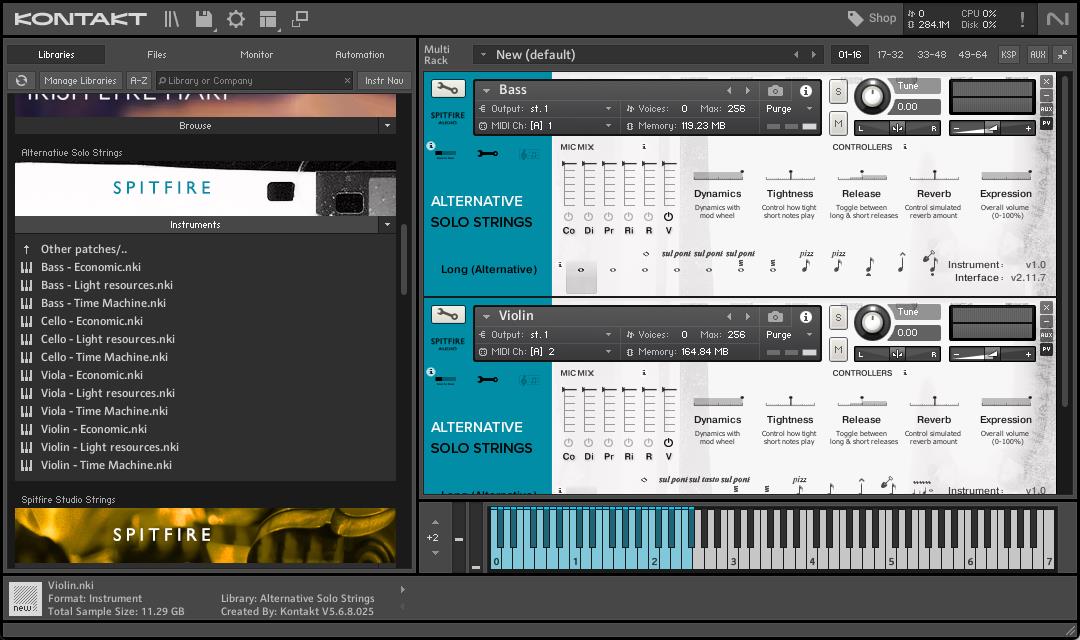Click the Instr Nav button
This screenshot has height=640, width=1080.
384,81
